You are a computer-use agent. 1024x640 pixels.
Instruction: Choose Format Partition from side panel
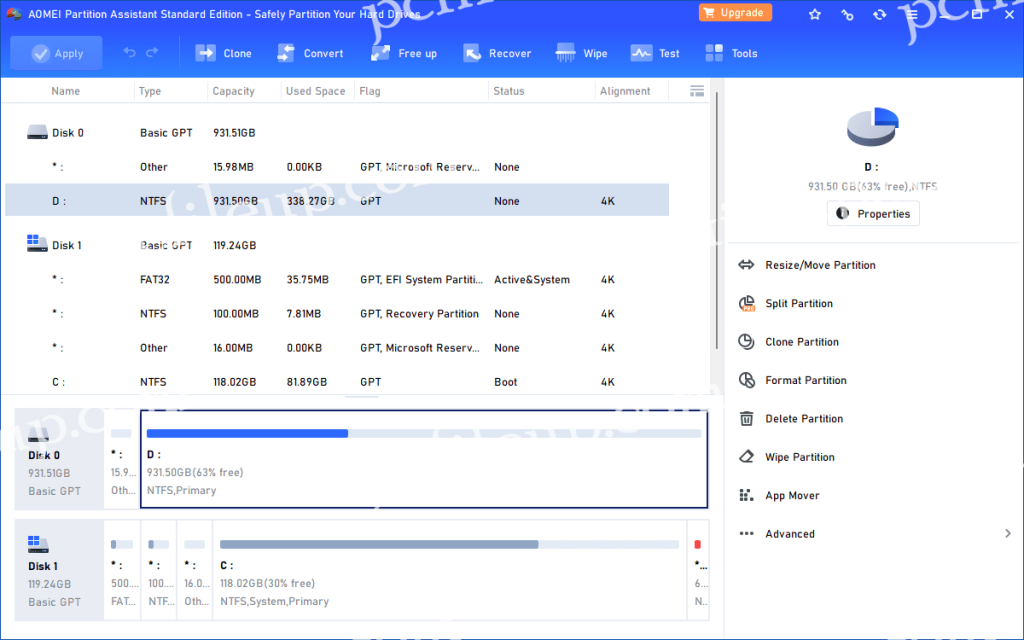tap(805, 380)
